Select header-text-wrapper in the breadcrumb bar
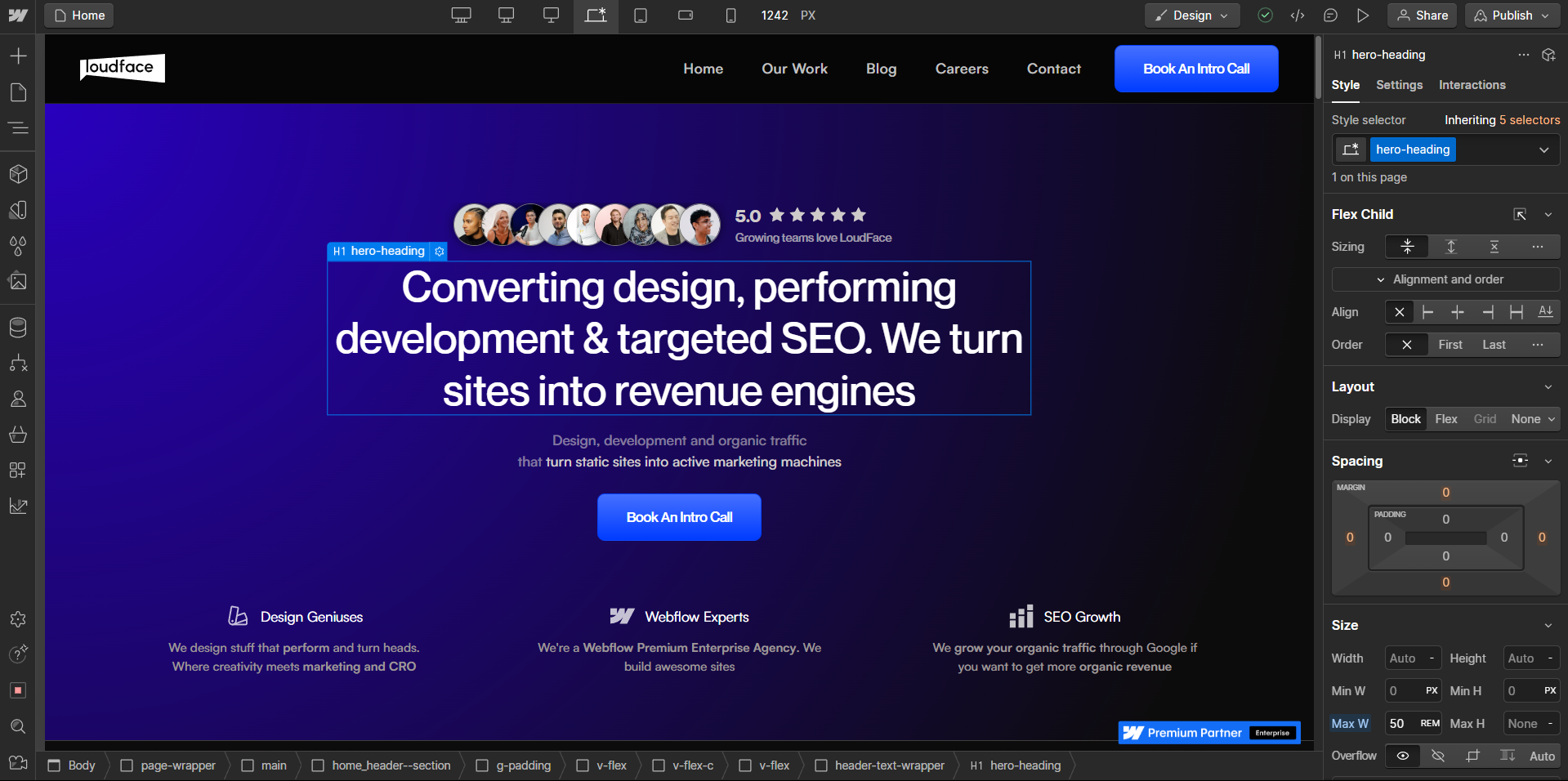This screenshot has height=781, width=1568. 881,765
